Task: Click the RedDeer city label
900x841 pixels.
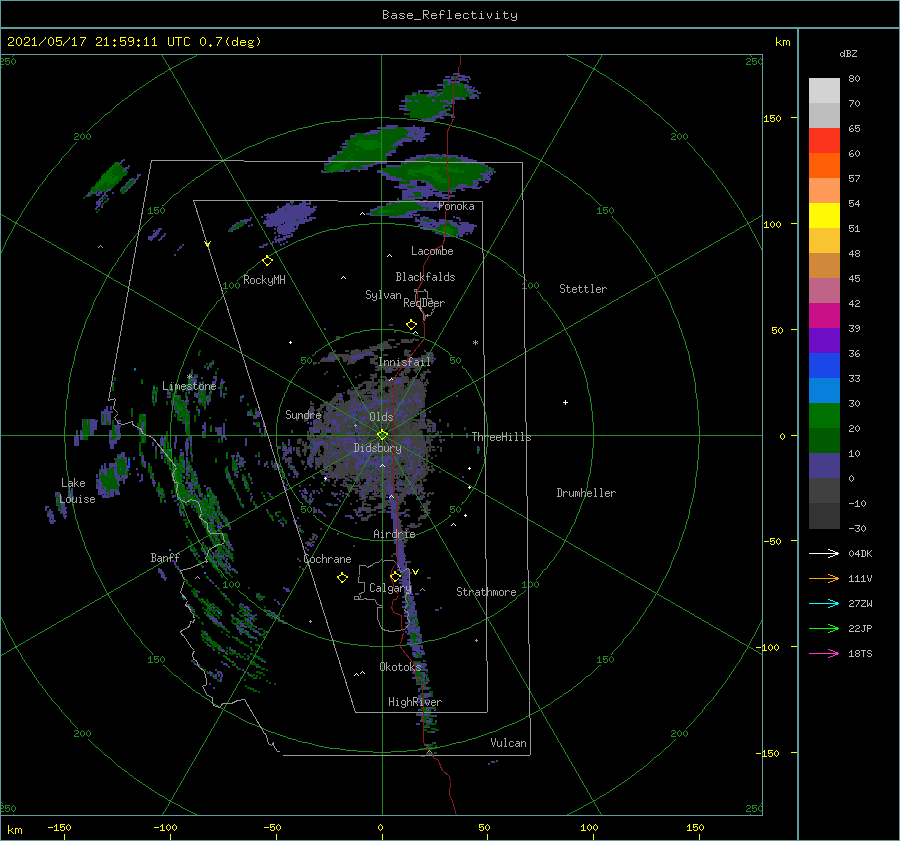Action: (x=424, y=303)
